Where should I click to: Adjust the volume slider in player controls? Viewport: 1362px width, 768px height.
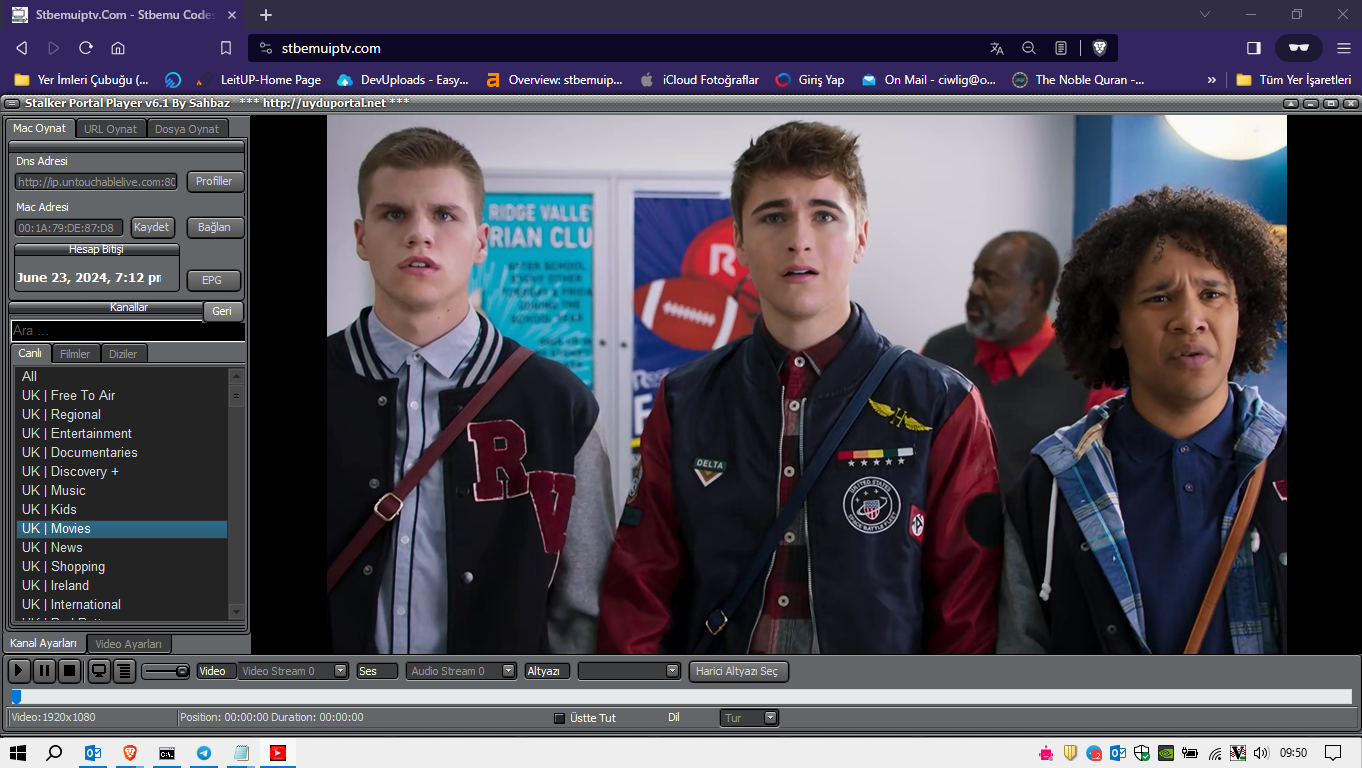click(x=165, y=671)
